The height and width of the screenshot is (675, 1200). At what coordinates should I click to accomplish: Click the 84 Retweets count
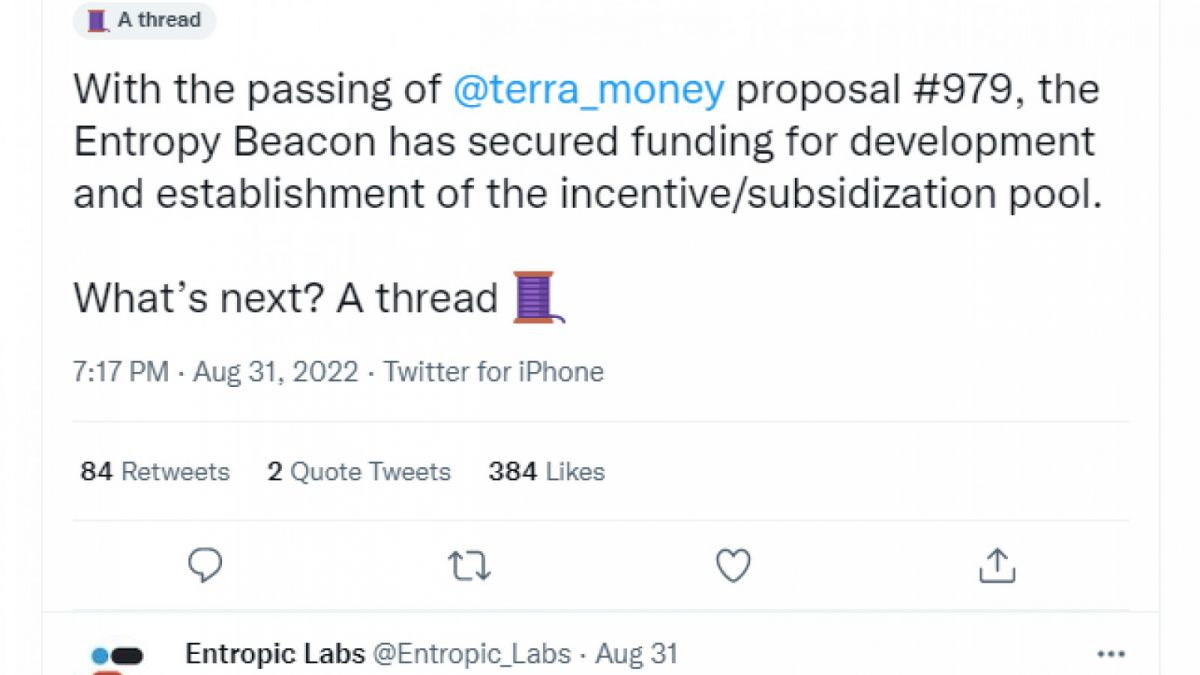(x=154, y=471)
